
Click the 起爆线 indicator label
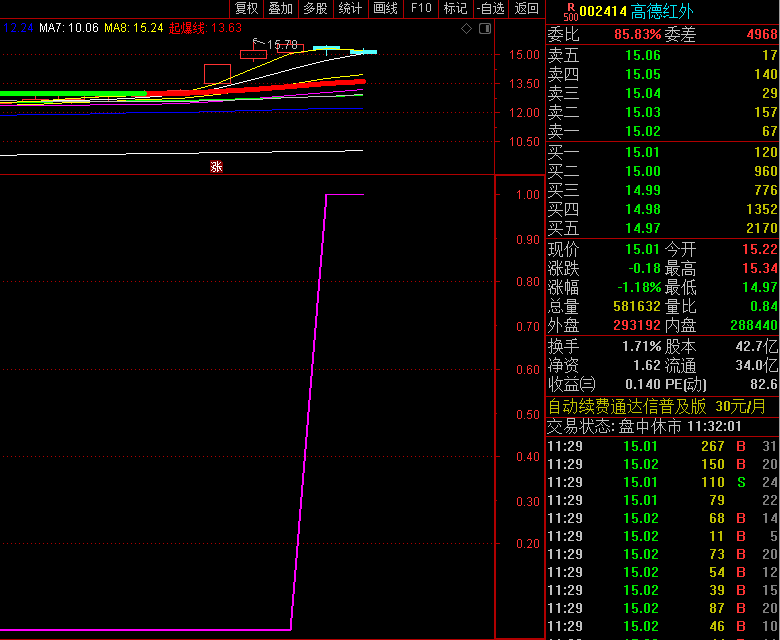188,28
